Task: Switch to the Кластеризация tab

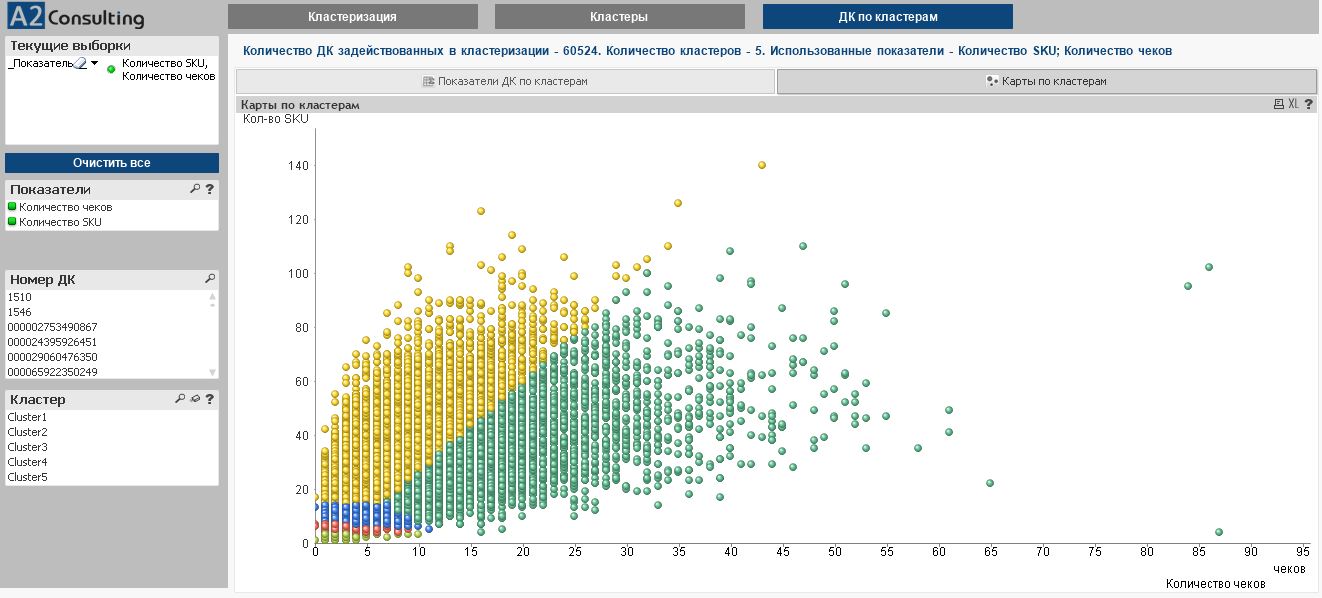Action: tap(352, 17)
